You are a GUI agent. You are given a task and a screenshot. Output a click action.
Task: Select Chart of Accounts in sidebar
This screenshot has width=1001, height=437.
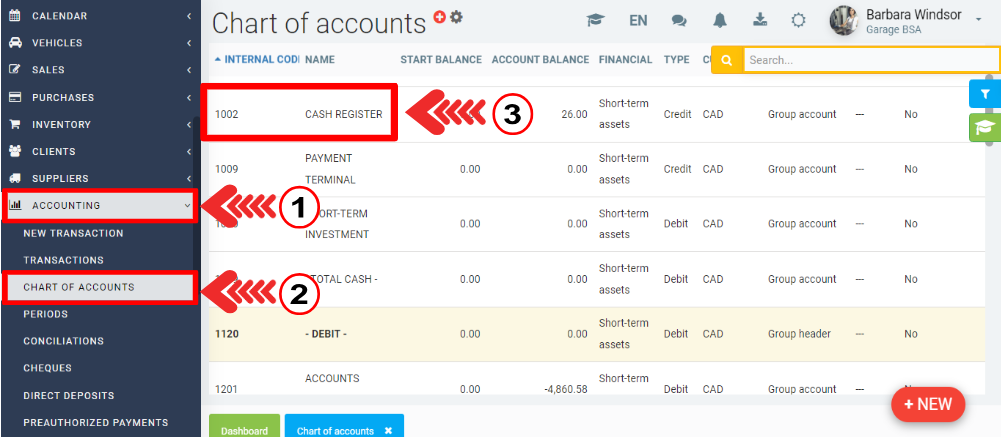click(79, 287)
